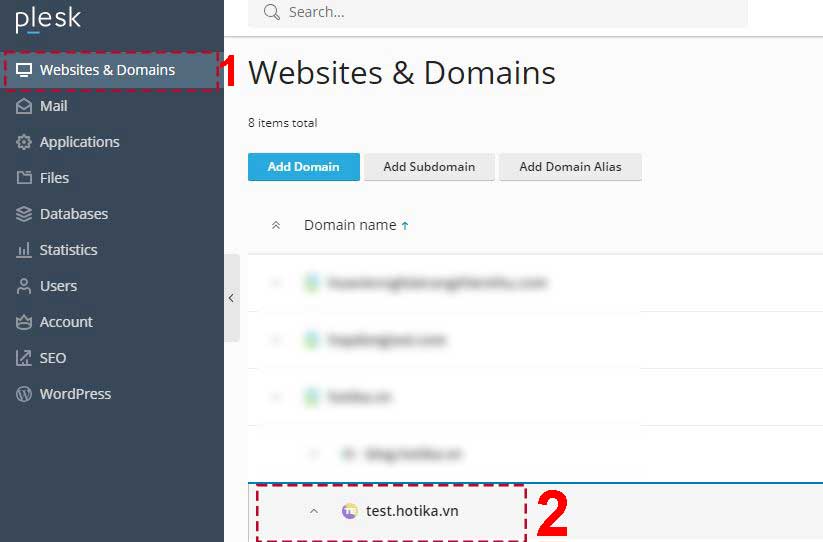Click the Plesk logo
Image resolution: width=823 pixels, height=542 pixels.
coord(48,20)
